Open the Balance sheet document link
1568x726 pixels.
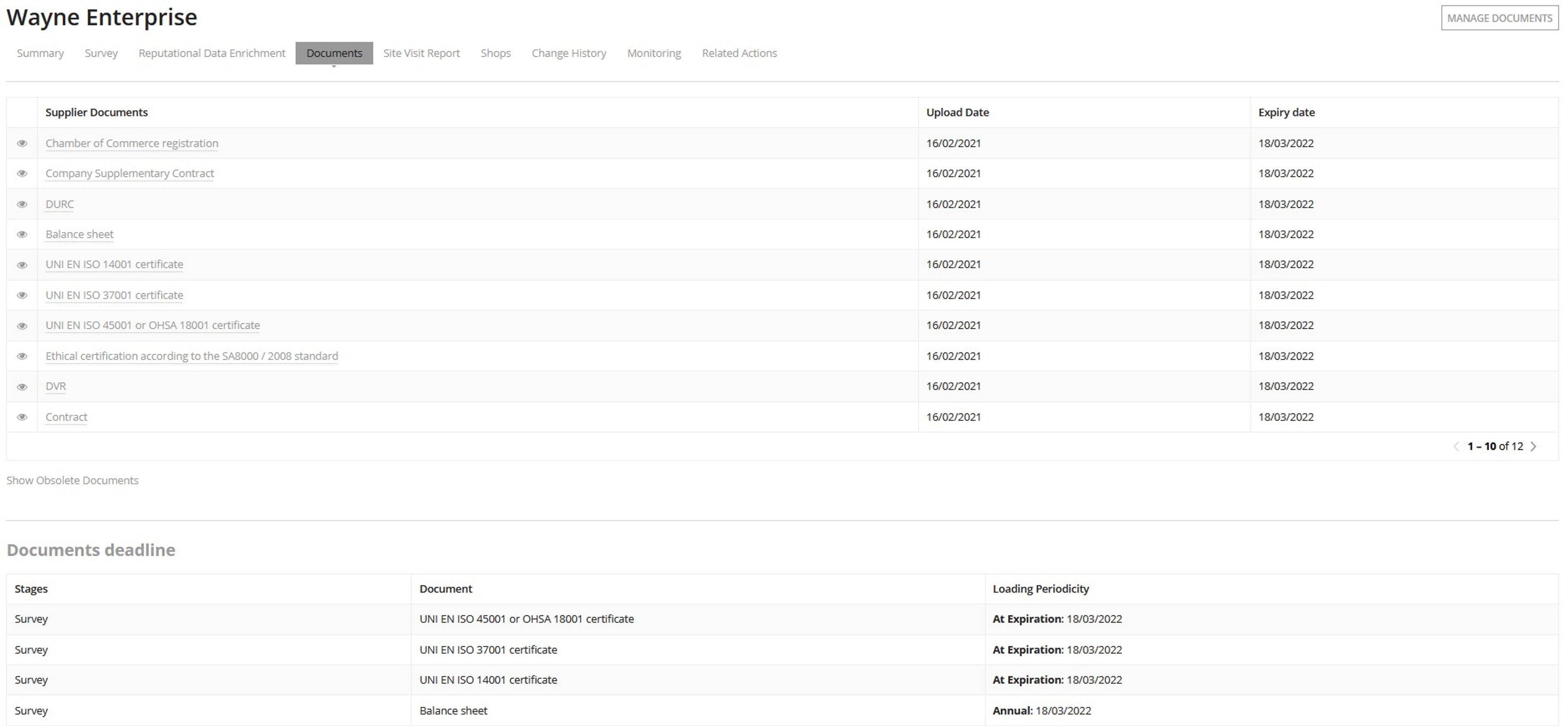tap(80, 234)
